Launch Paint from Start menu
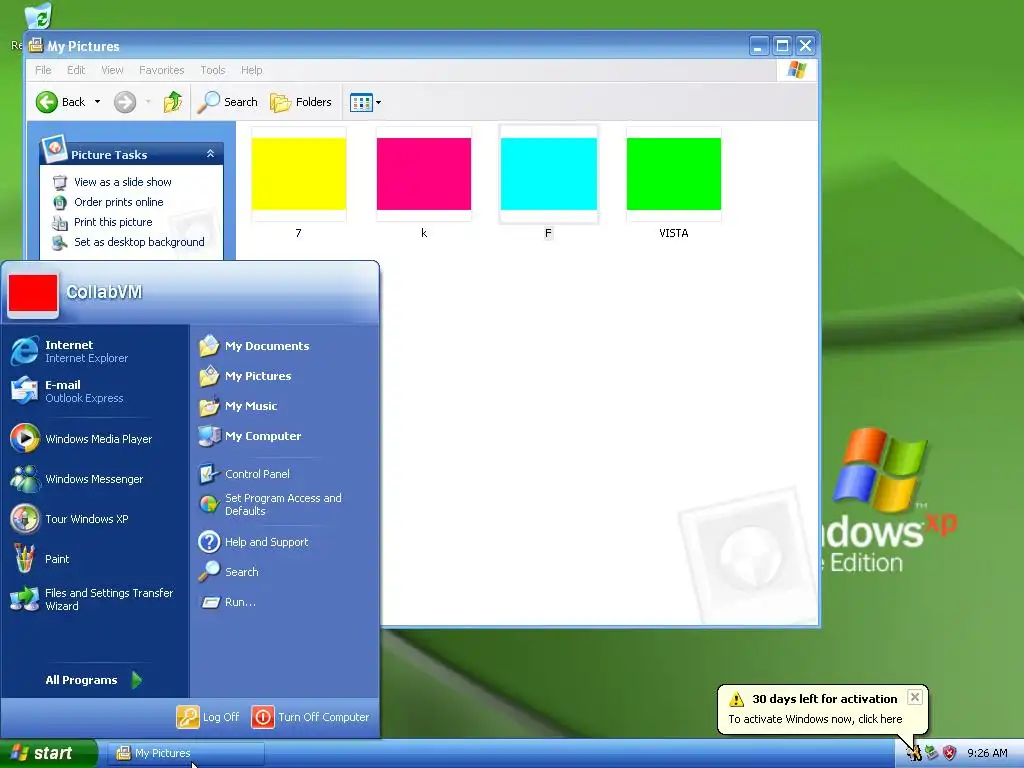This screenshot has width=1024, height=768. (40, 559)
